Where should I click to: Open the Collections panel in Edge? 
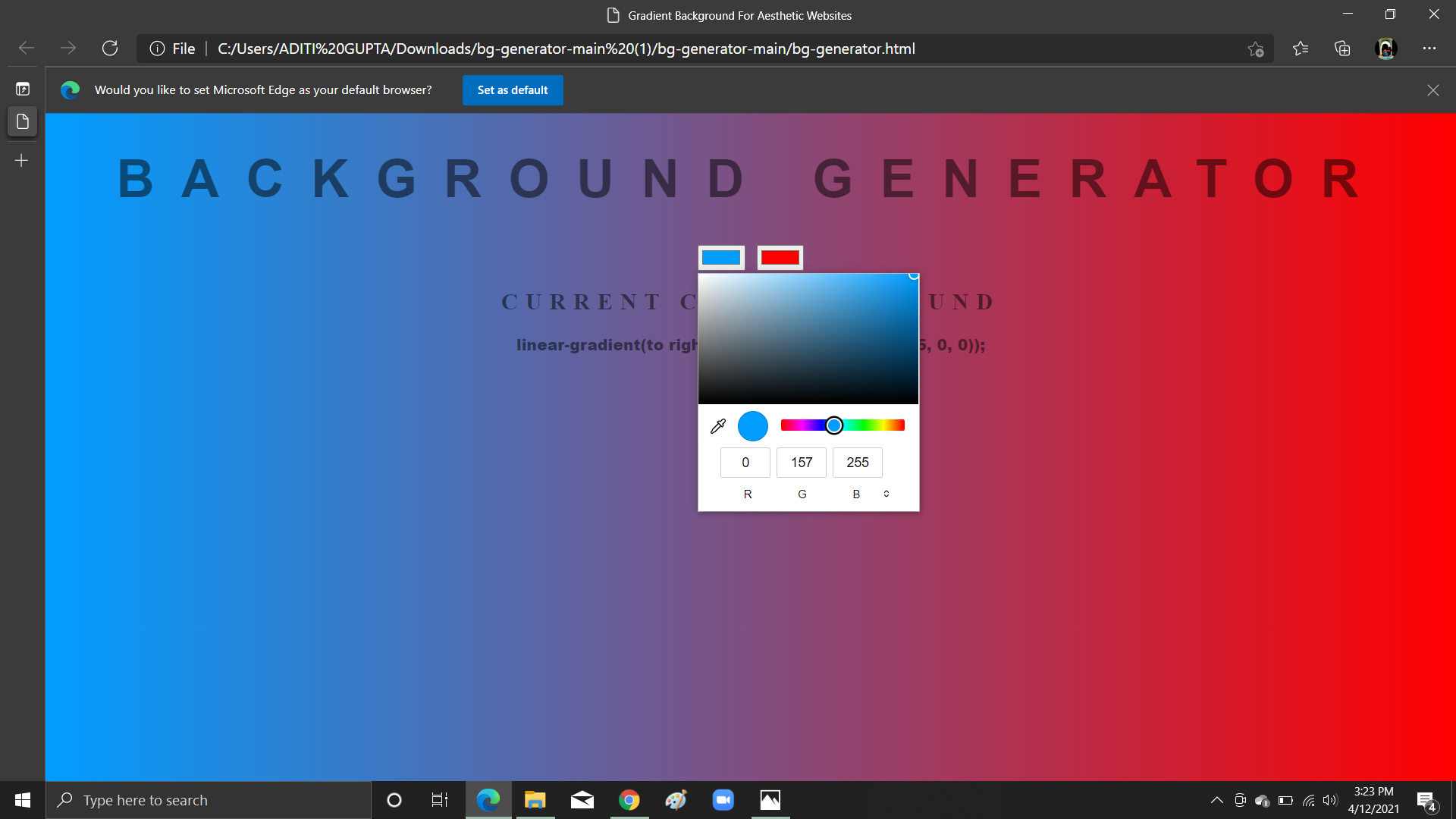[1342, 48]
